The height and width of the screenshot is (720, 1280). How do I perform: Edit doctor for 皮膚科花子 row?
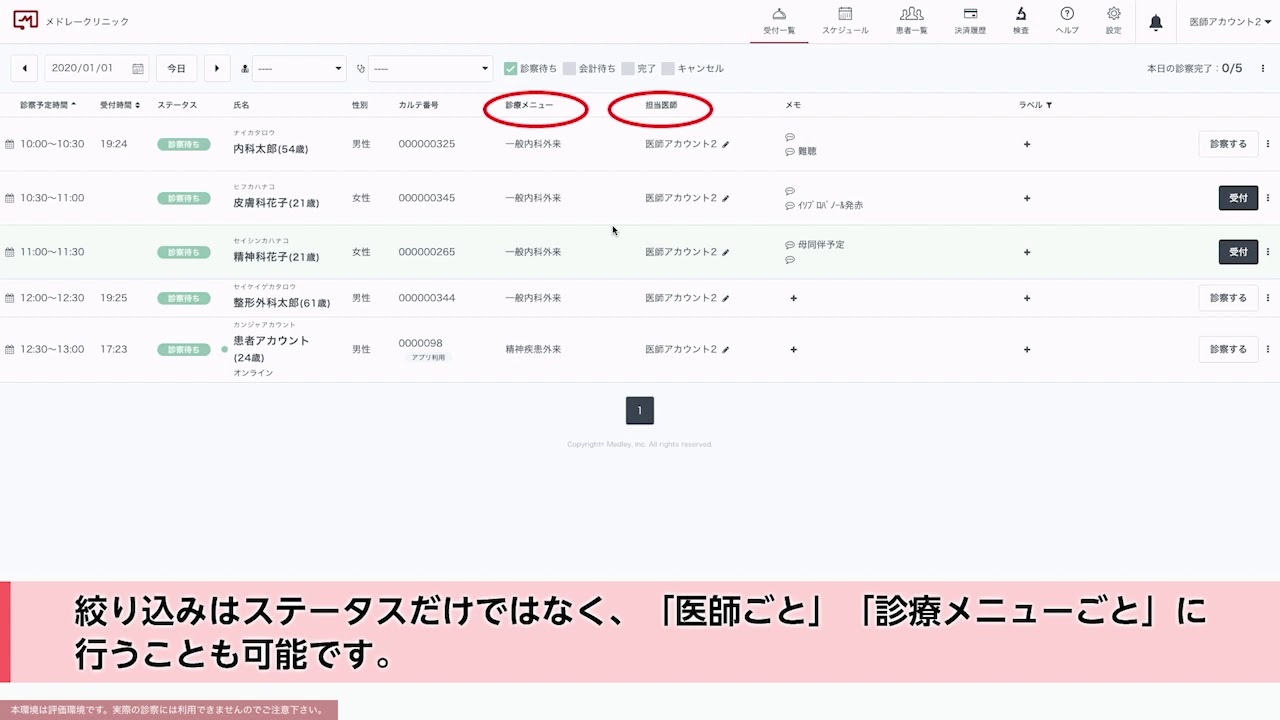pyautogui.click(x=726, y=198)
